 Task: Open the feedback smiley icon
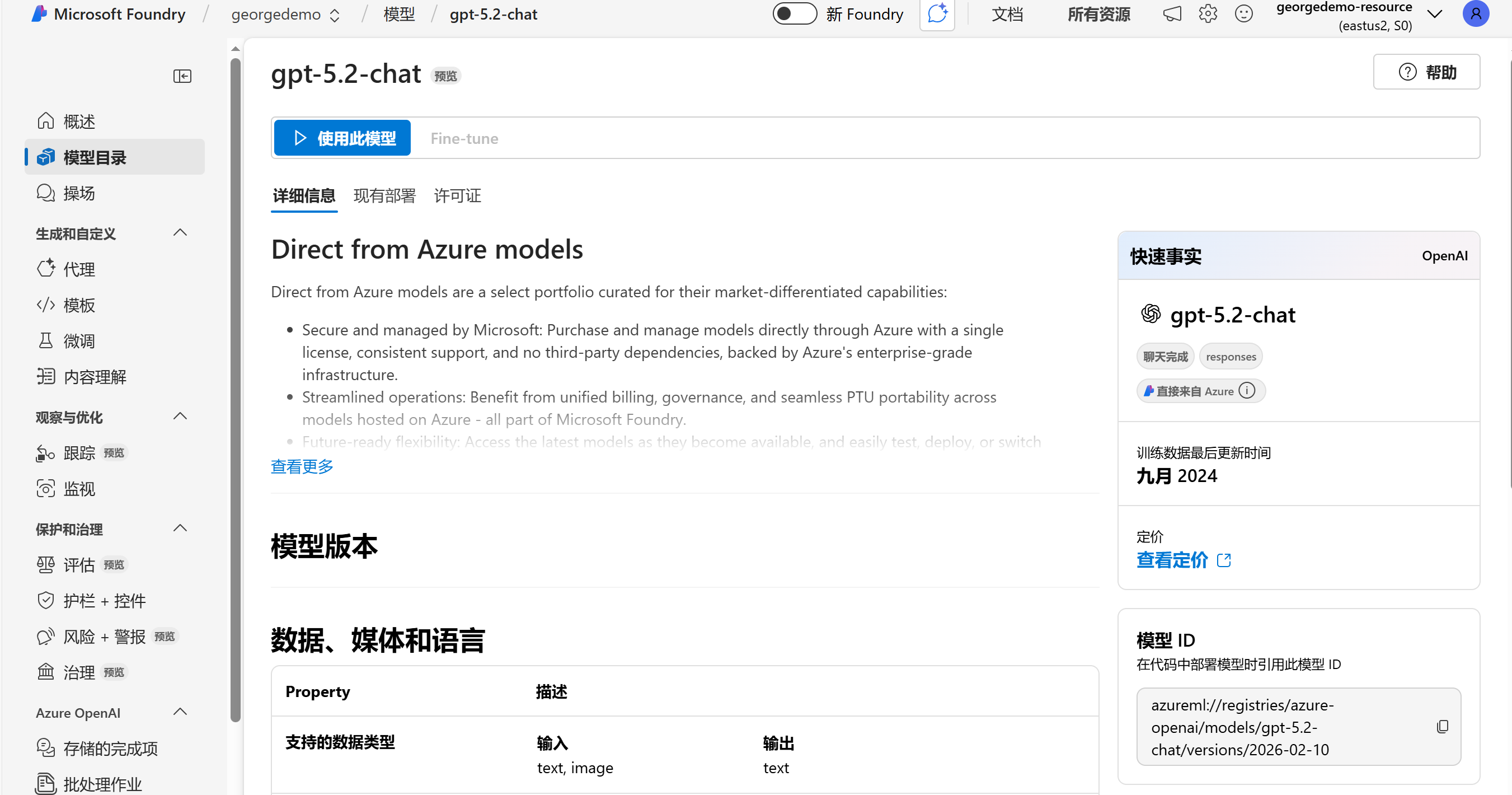(1243, 14)
